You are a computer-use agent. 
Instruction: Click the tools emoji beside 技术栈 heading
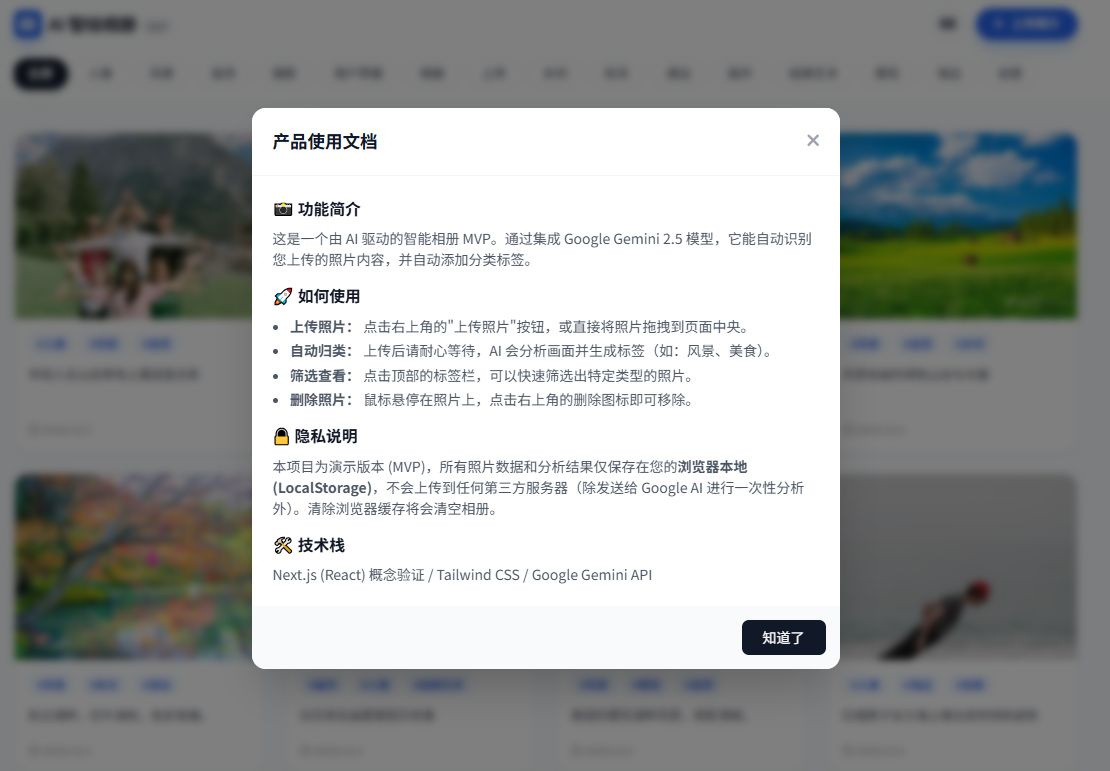[282, 545]
